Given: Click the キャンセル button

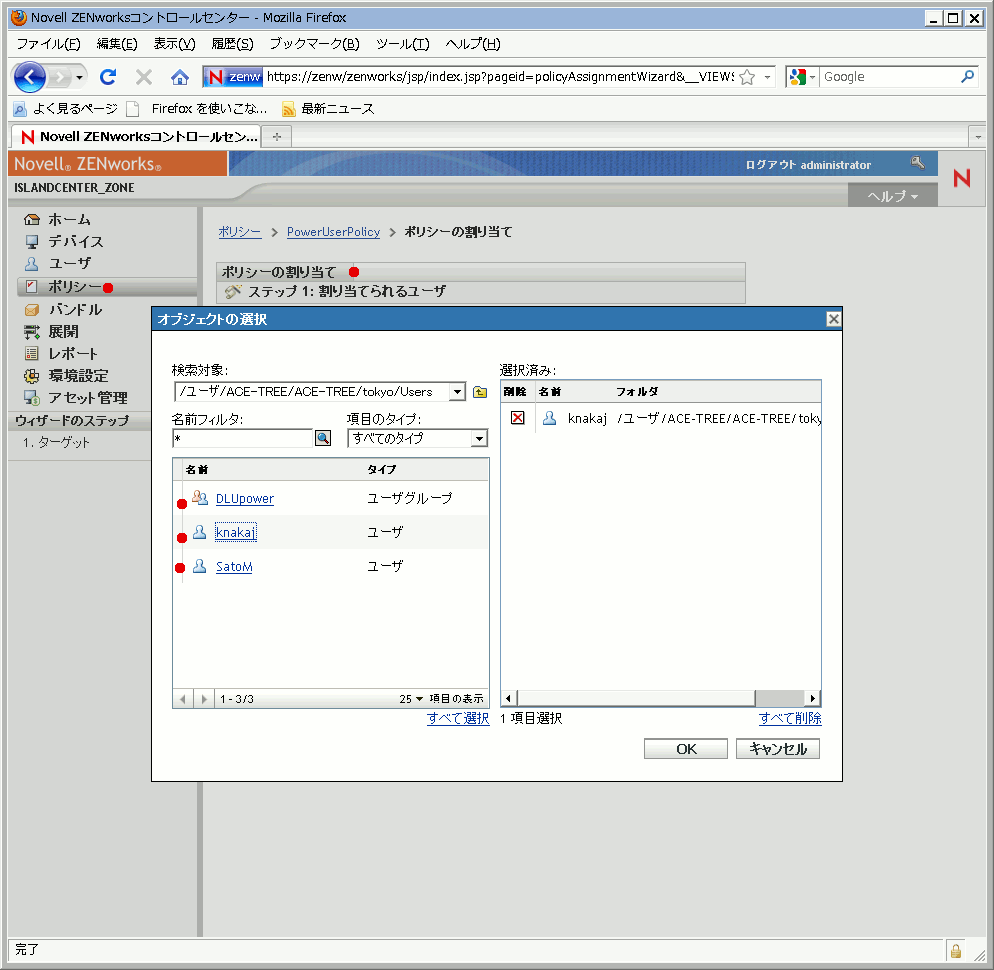Looking at the screenshot, I should (x=777, y=749).
